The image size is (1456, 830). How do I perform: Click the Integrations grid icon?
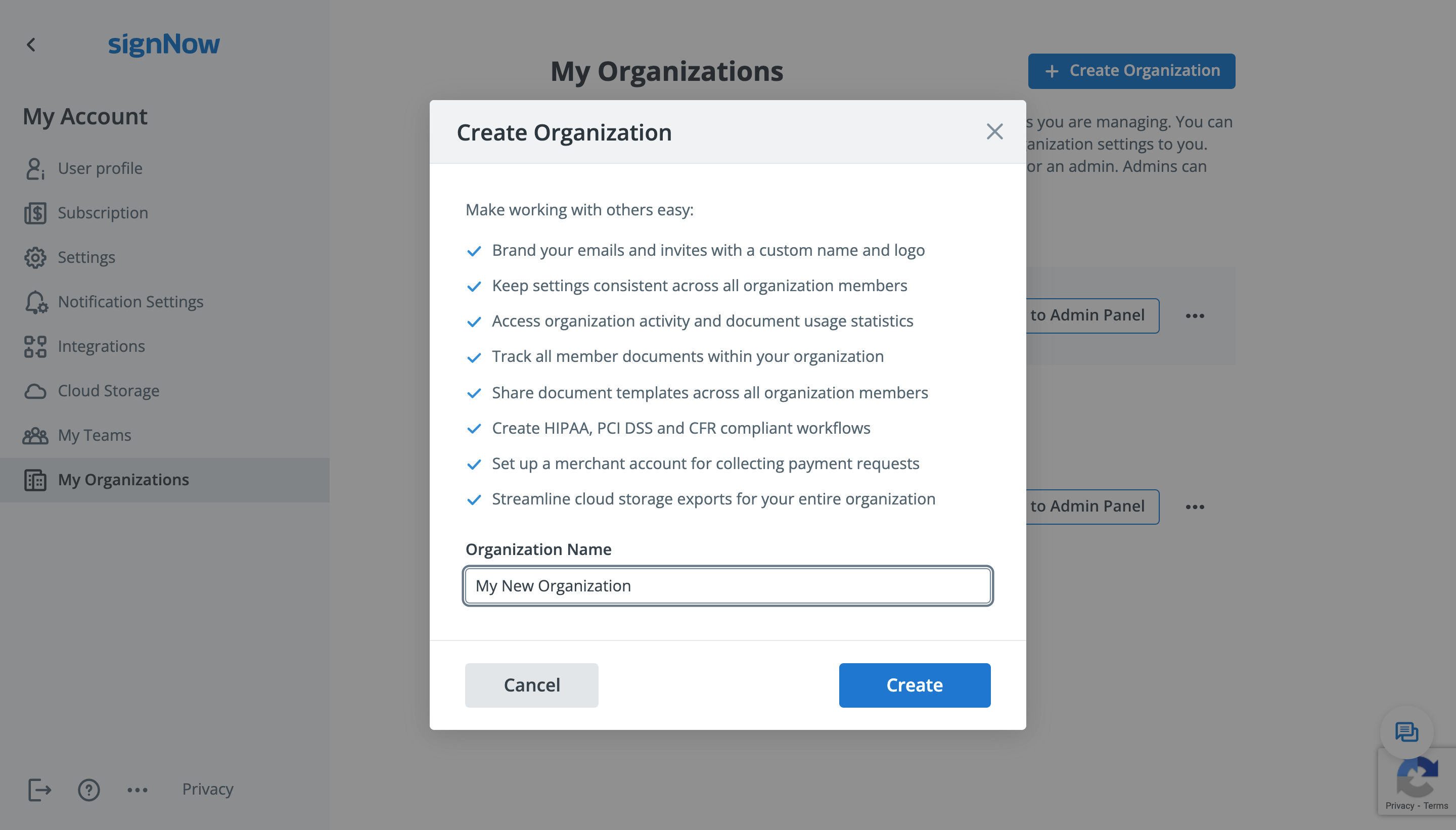click(35, 347)
